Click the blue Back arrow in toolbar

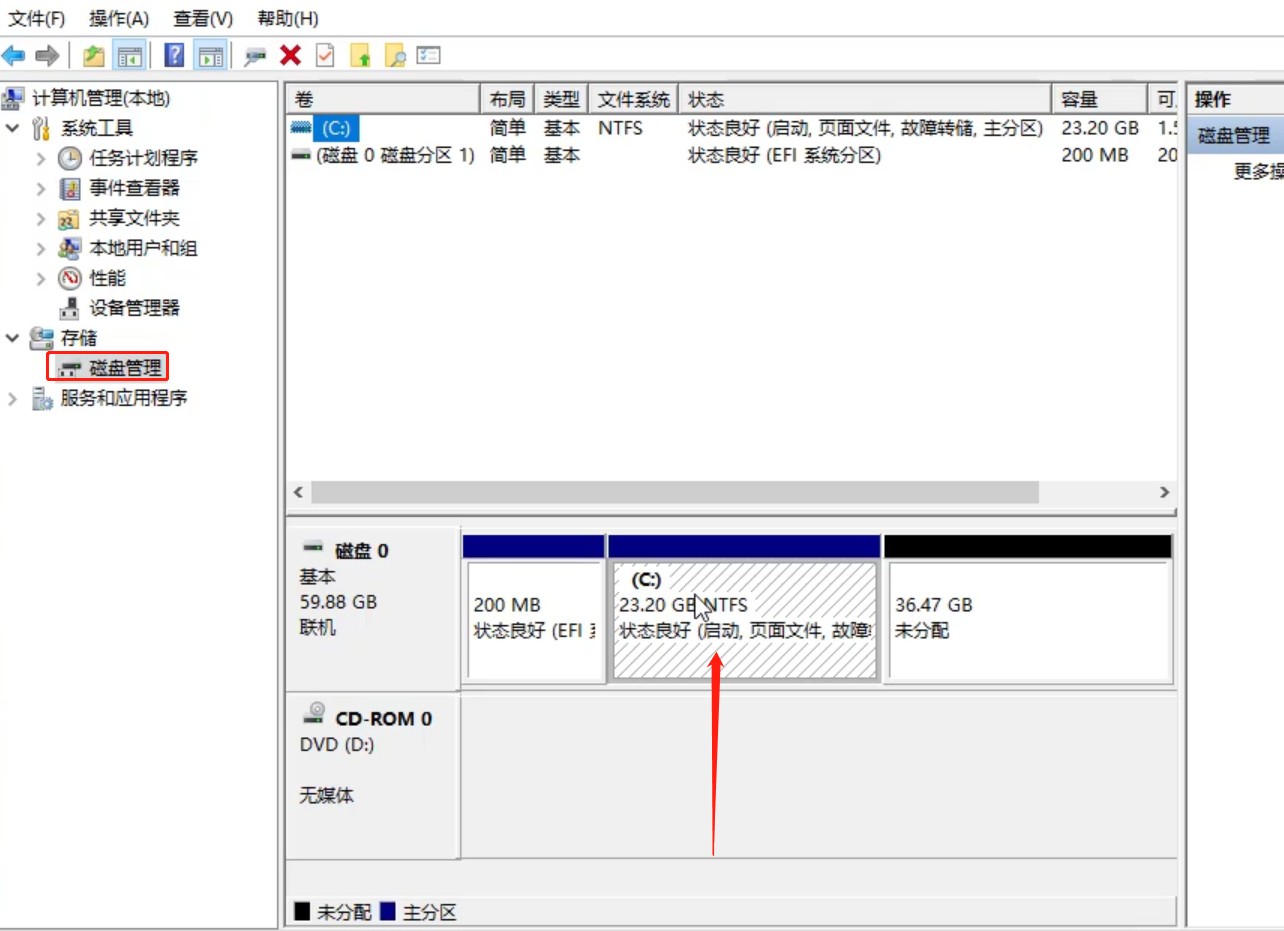pos(14,55)
